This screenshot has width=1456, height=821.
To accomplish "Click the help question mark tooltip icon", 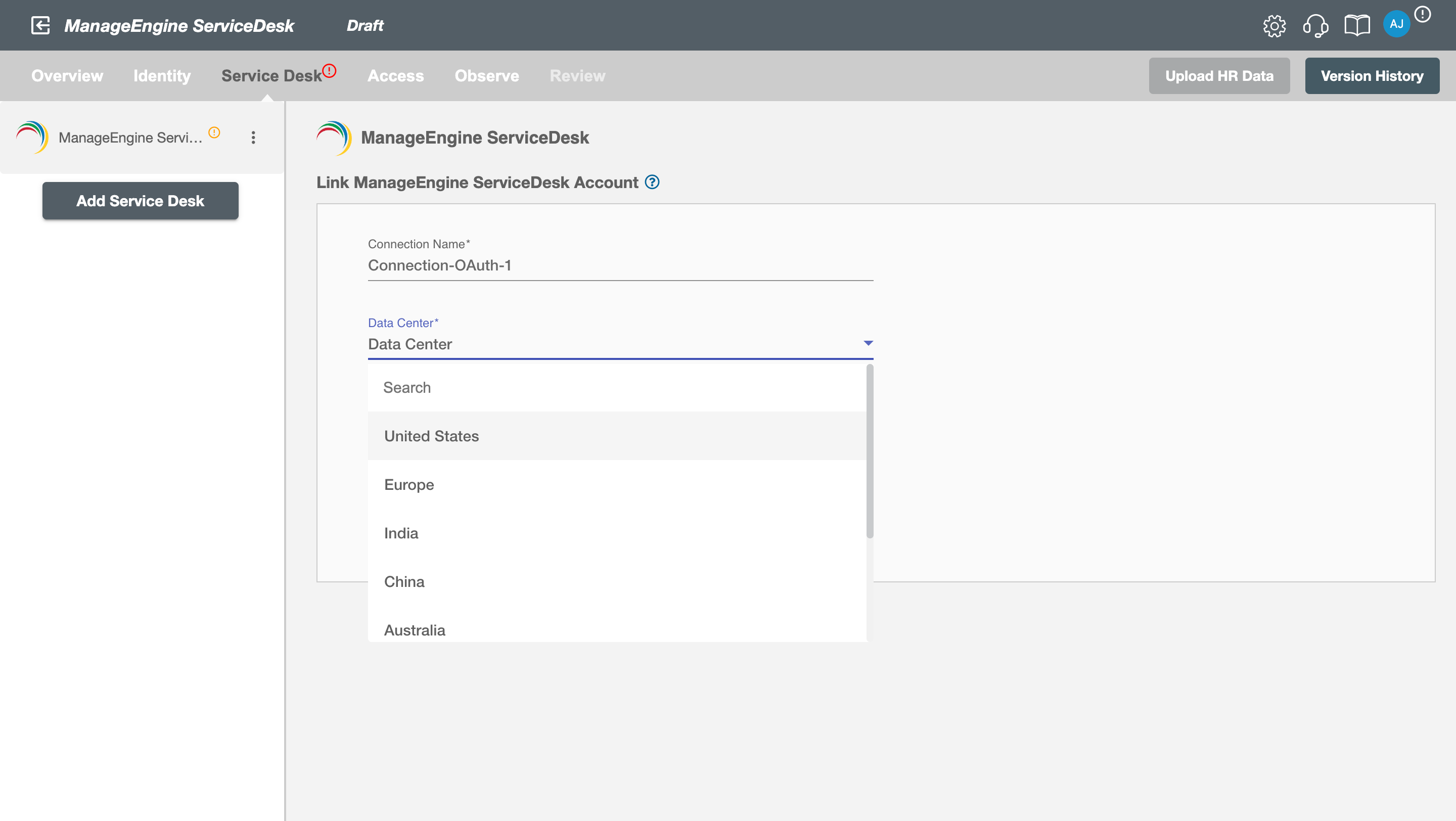I will 651,181.
